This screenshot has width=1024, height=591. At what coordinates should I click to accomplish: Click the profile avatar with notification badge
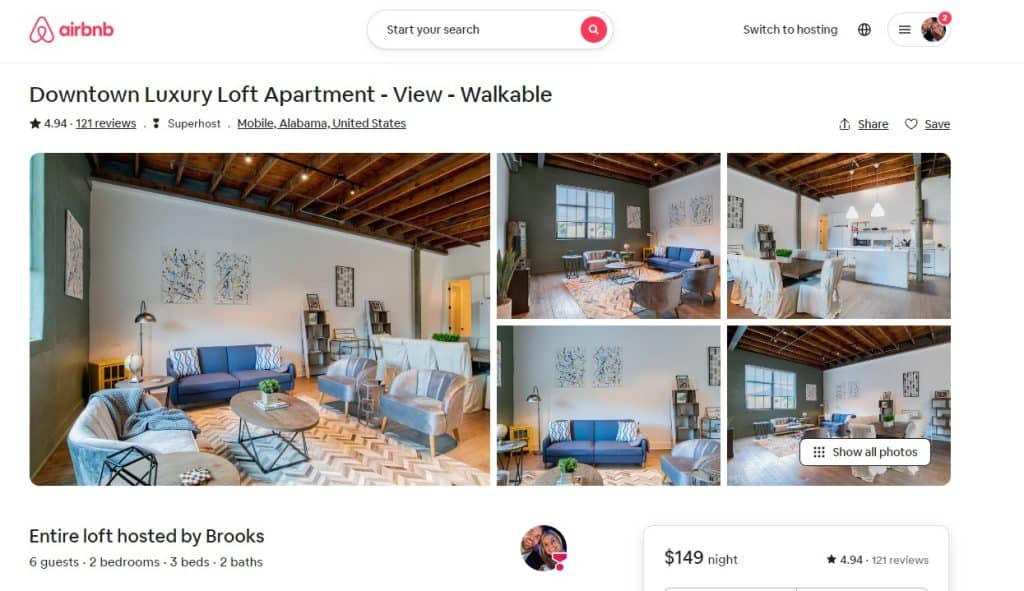coord(934,29)
